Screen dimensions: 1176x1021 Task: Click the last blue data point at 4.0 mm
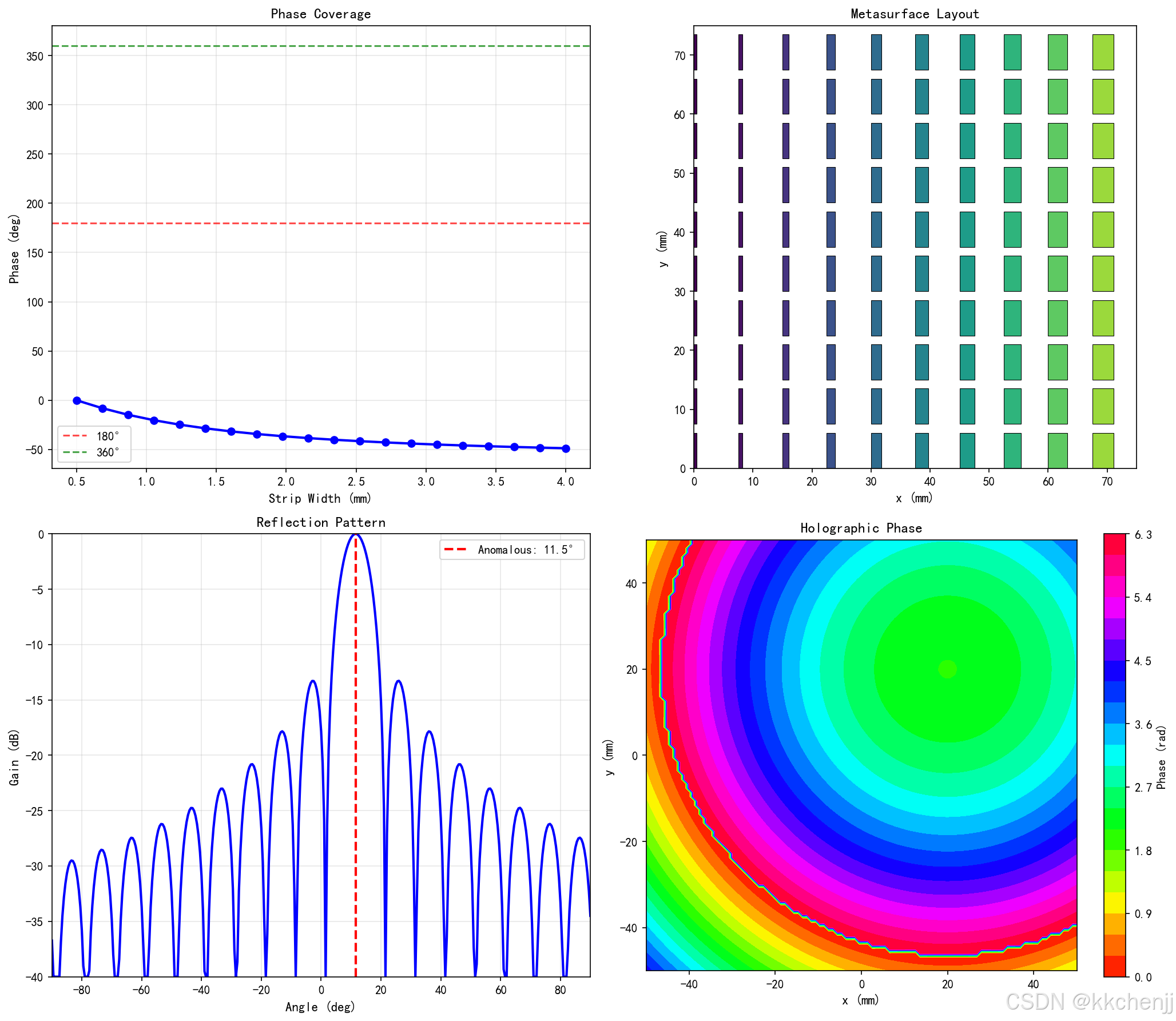tap(566, 448)
